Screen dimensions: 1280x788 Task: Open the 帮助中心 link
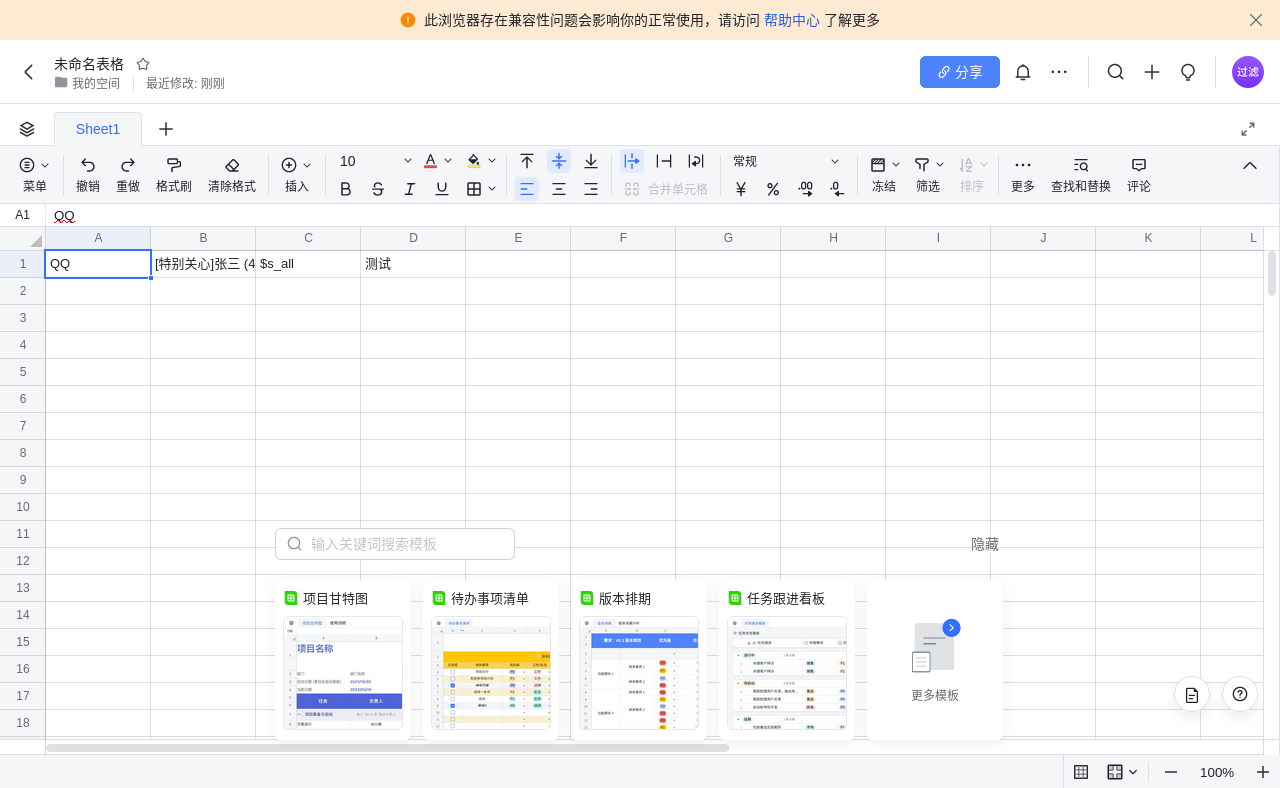[792, 20]
